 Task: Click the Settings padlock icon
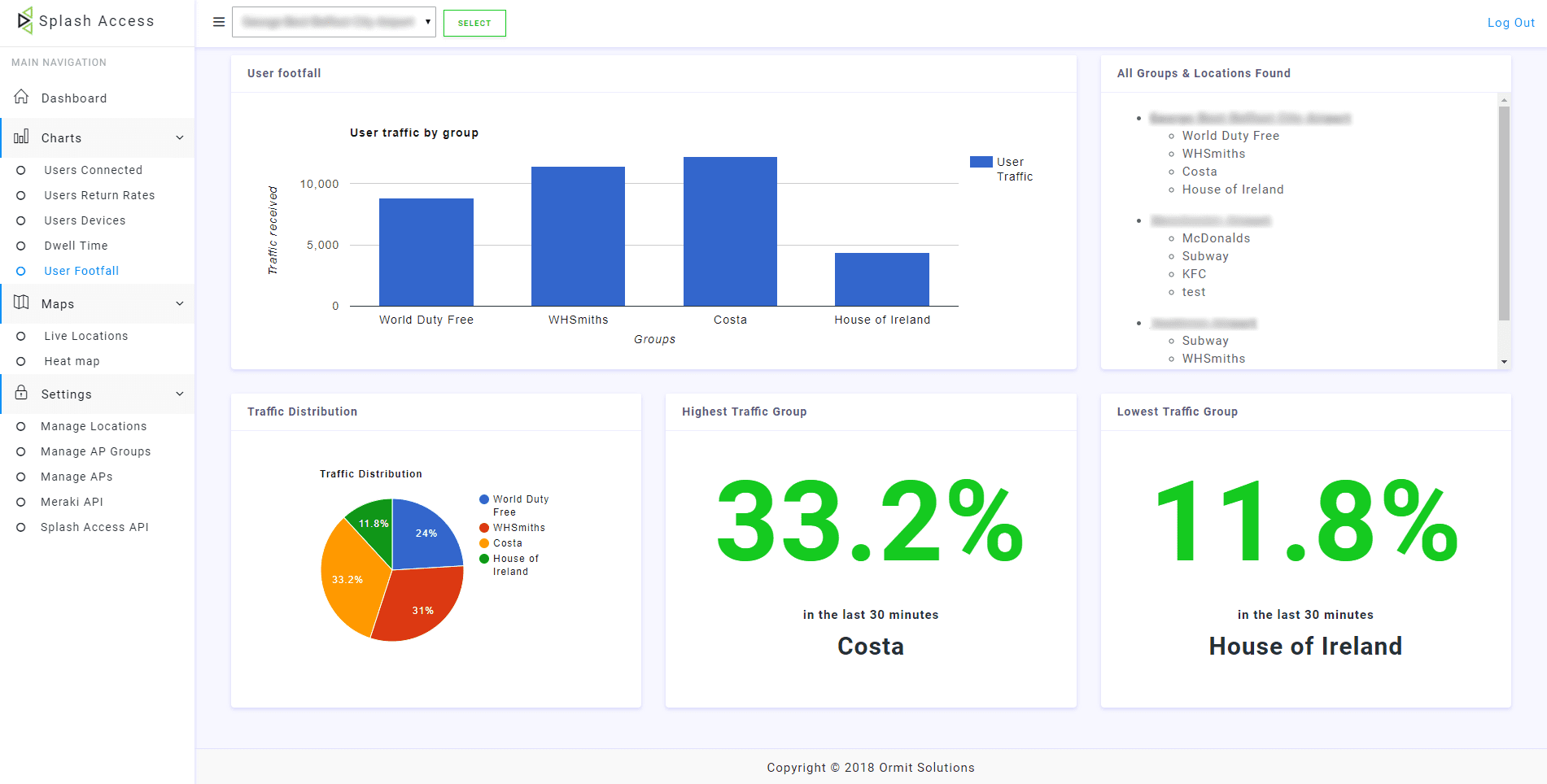[21, 394]
